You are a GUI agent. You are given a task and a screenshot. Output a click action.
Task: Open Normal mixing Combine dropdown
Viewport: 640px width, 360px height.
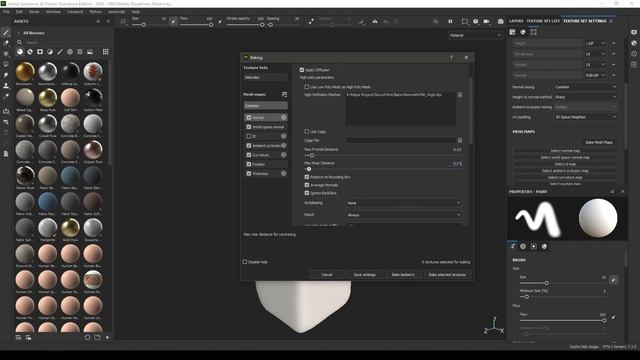pyautogui.click(x=585, y=87)
